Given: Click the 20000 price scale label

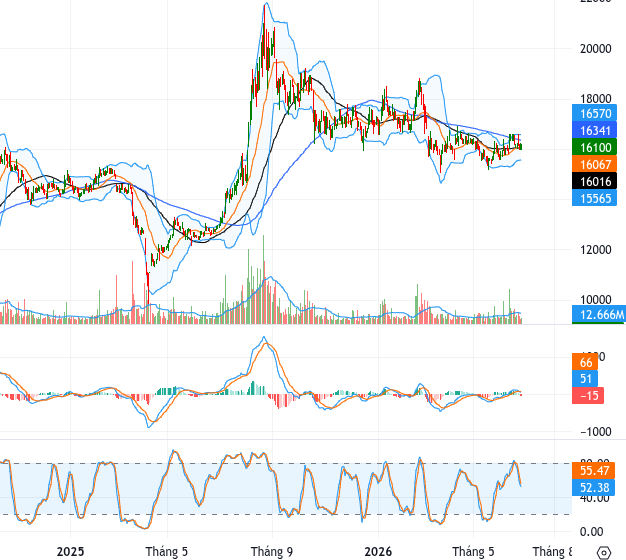Looking at the screenshot, I should click(x=595, y=49).
